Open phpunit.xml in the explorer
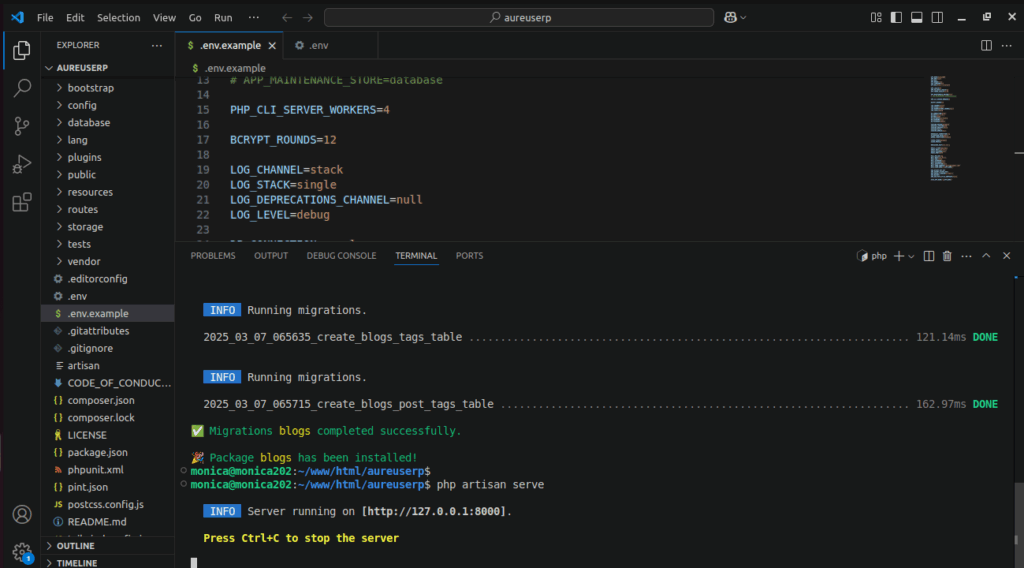 [x=108, y=469]
